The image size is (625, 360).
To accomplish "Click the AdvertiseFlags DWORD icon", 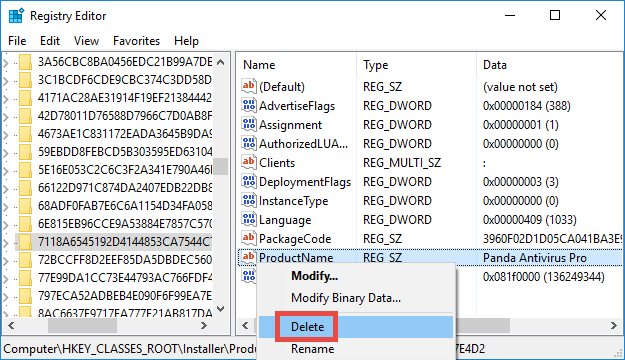I will click(249, 105).
